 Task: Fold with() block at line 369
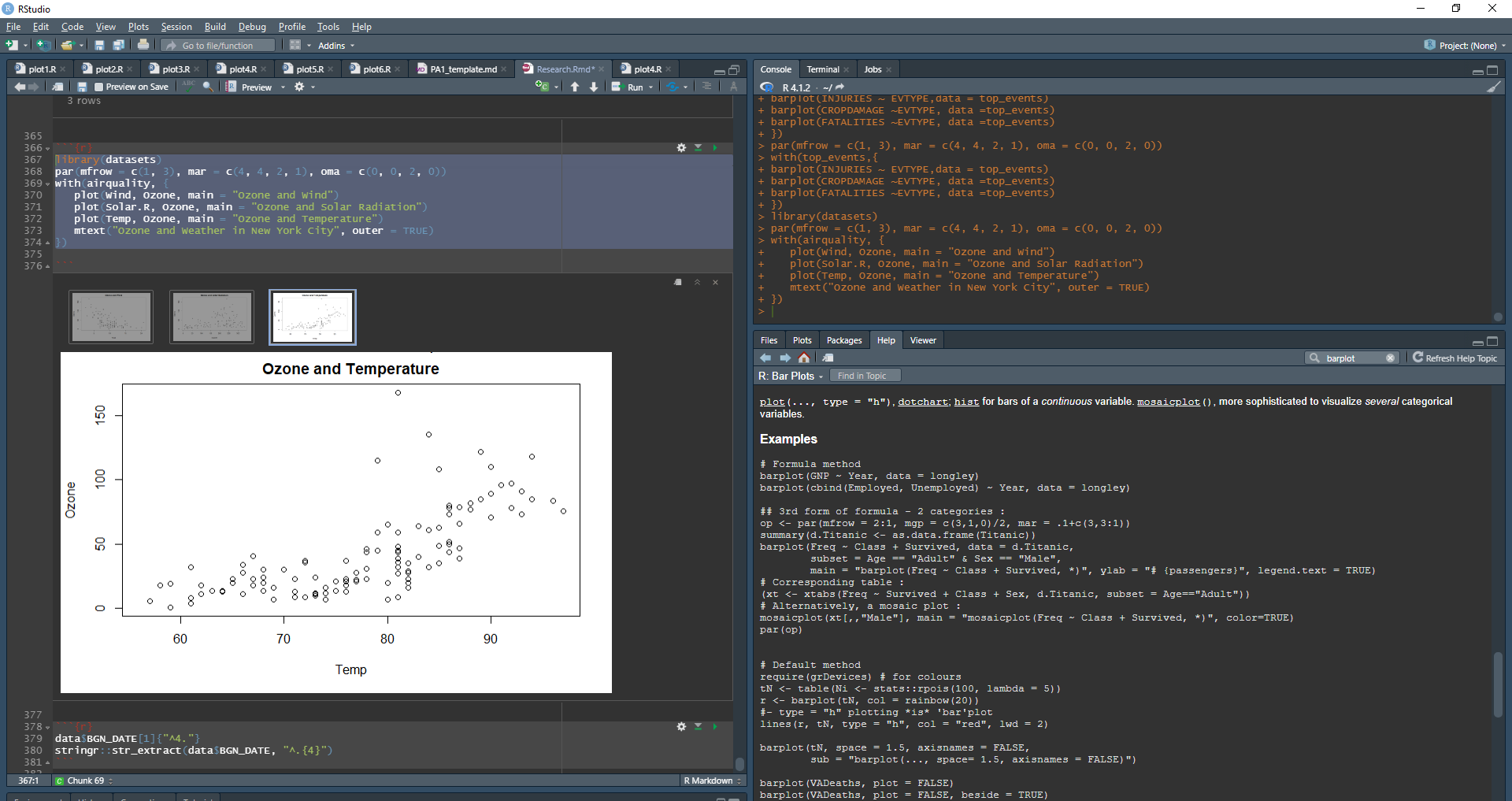[48, 184]
